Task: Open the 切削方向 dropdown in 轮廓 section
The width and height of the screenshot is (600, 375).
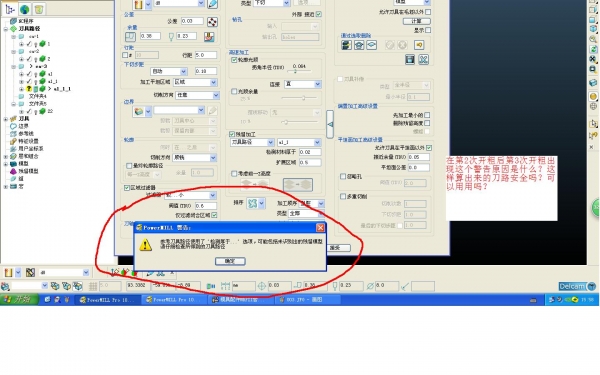Action: point(195,157)
